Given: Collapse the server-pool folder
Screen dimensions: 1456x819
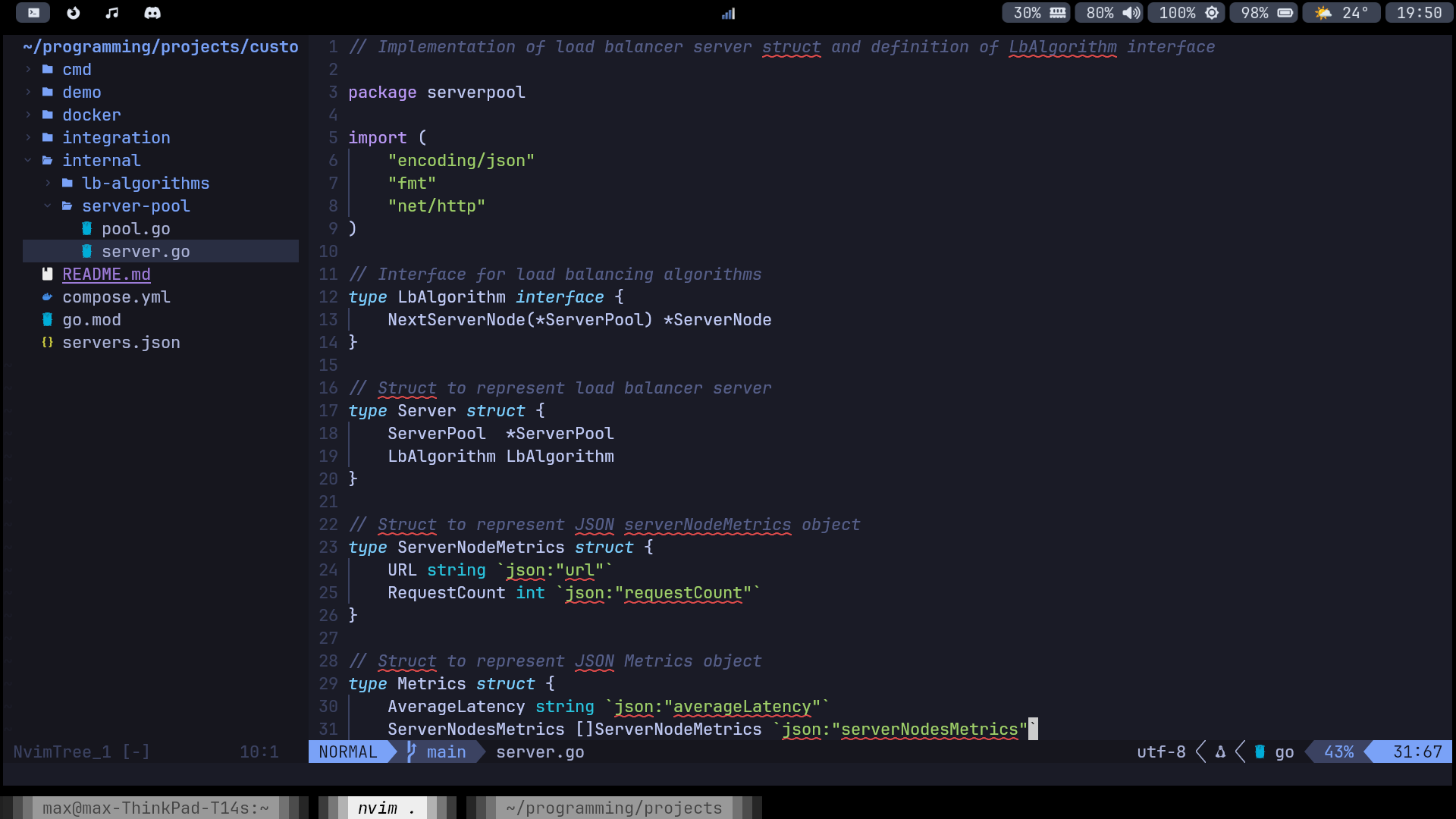Looking at the screenshot, I should tap(48, 206).
